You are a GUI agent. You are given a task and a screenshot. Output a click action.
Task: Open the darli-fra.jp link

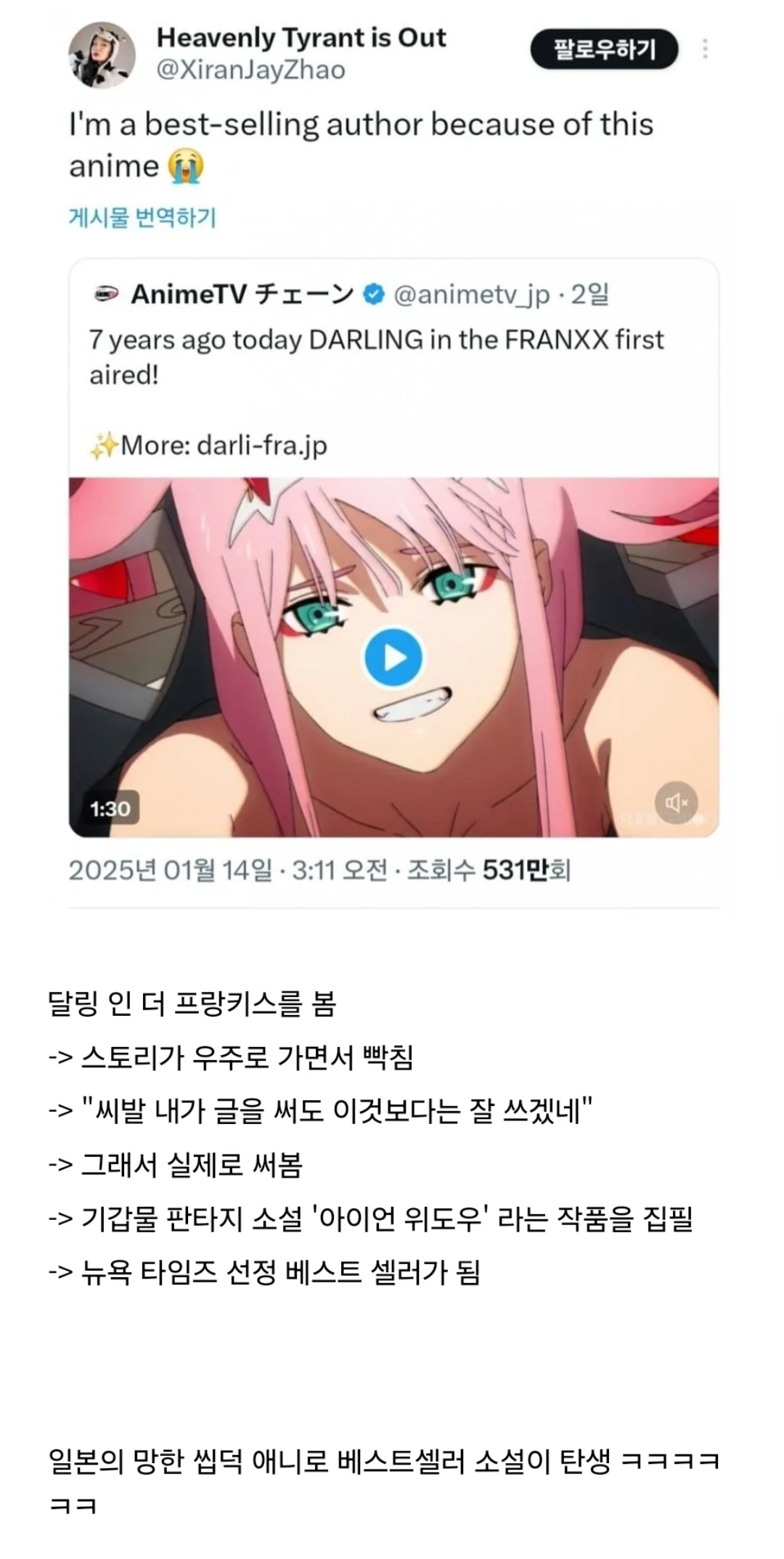click(x=262, y=444)
